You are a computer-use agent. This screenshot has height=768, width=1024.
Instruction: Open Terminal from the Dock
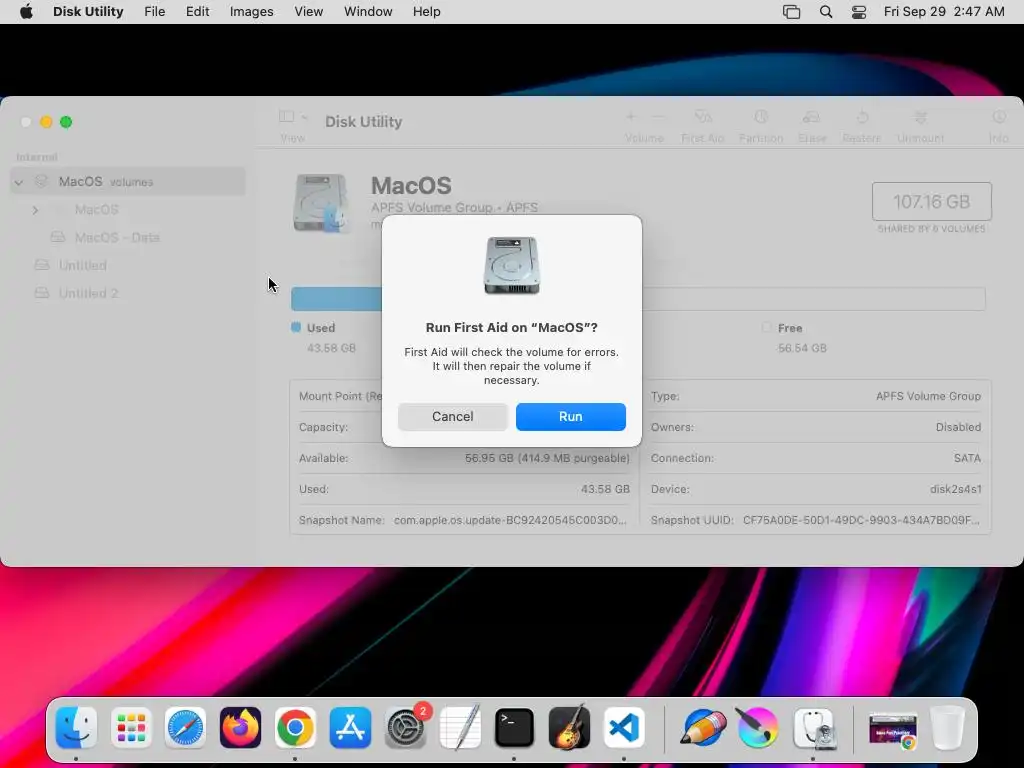[515, 728]
